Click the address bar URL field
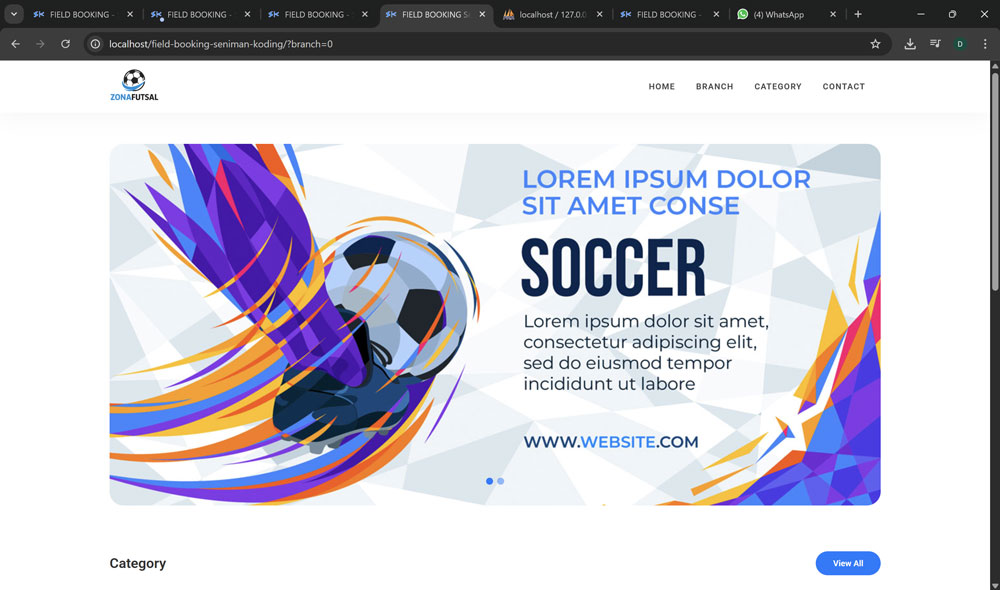This screenshot has width=1000, height=590. coord(485,44)
